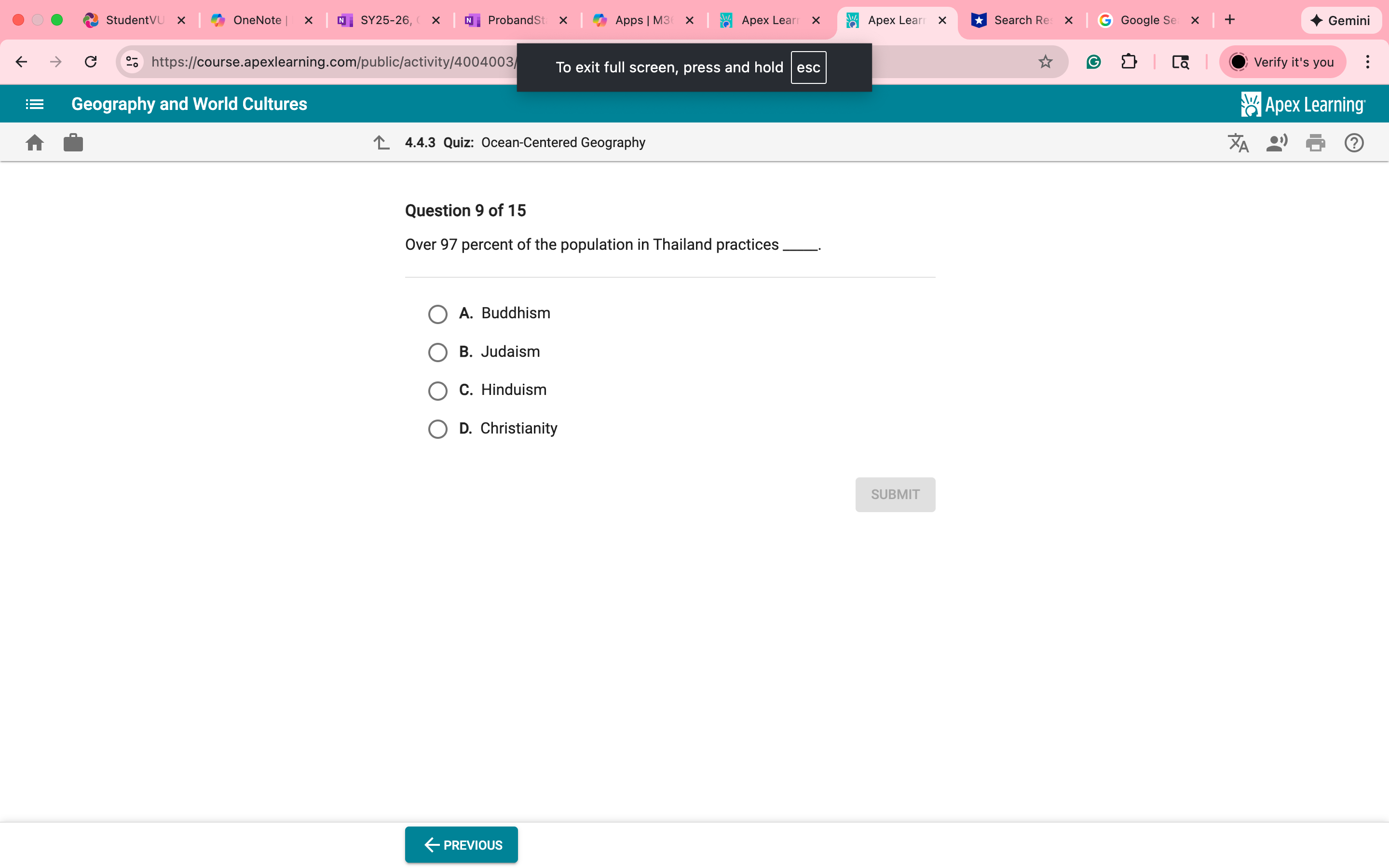The height and width of the screenshot is (868, 1389).
Task: Bookmark the page with the star icon
Action: (x=1045, y=61)
